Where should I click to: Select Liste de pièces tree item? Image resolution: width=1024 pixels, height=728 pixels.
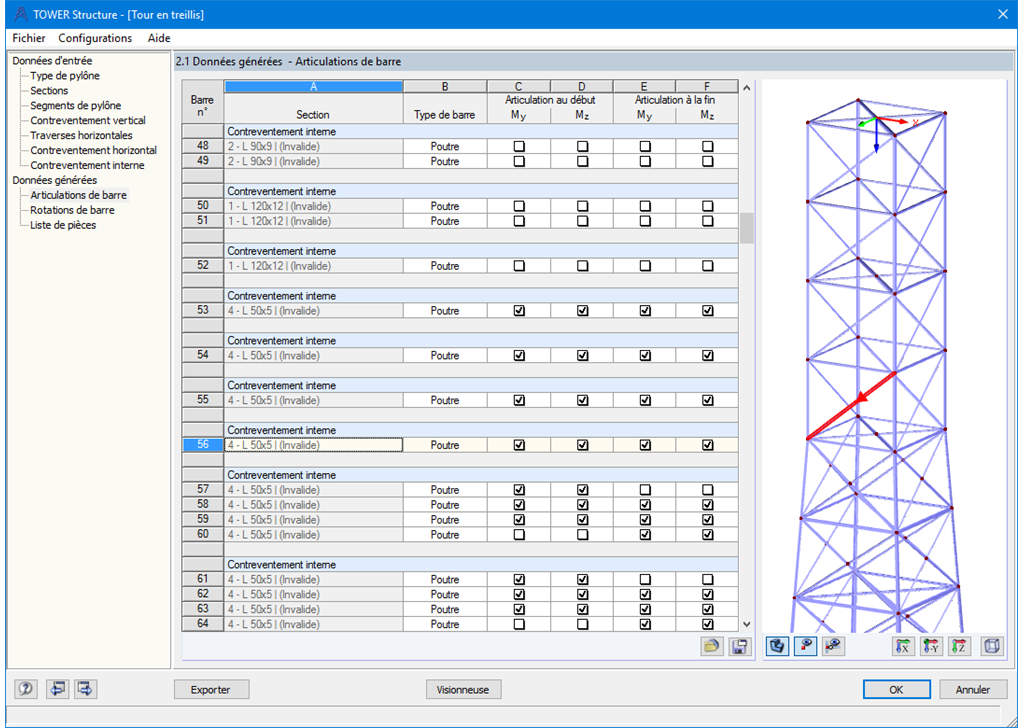click(x=63, y=225)
